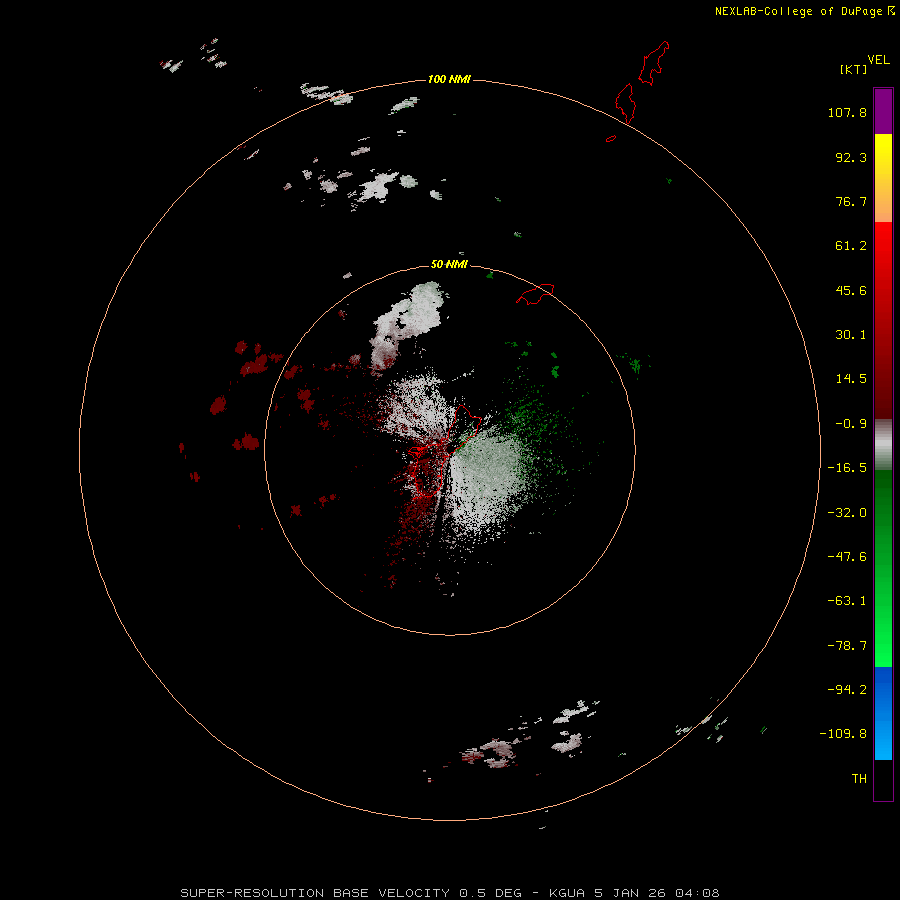
Task: Click the -47.6 velocity scale value
Action: (x=847, y=557)
